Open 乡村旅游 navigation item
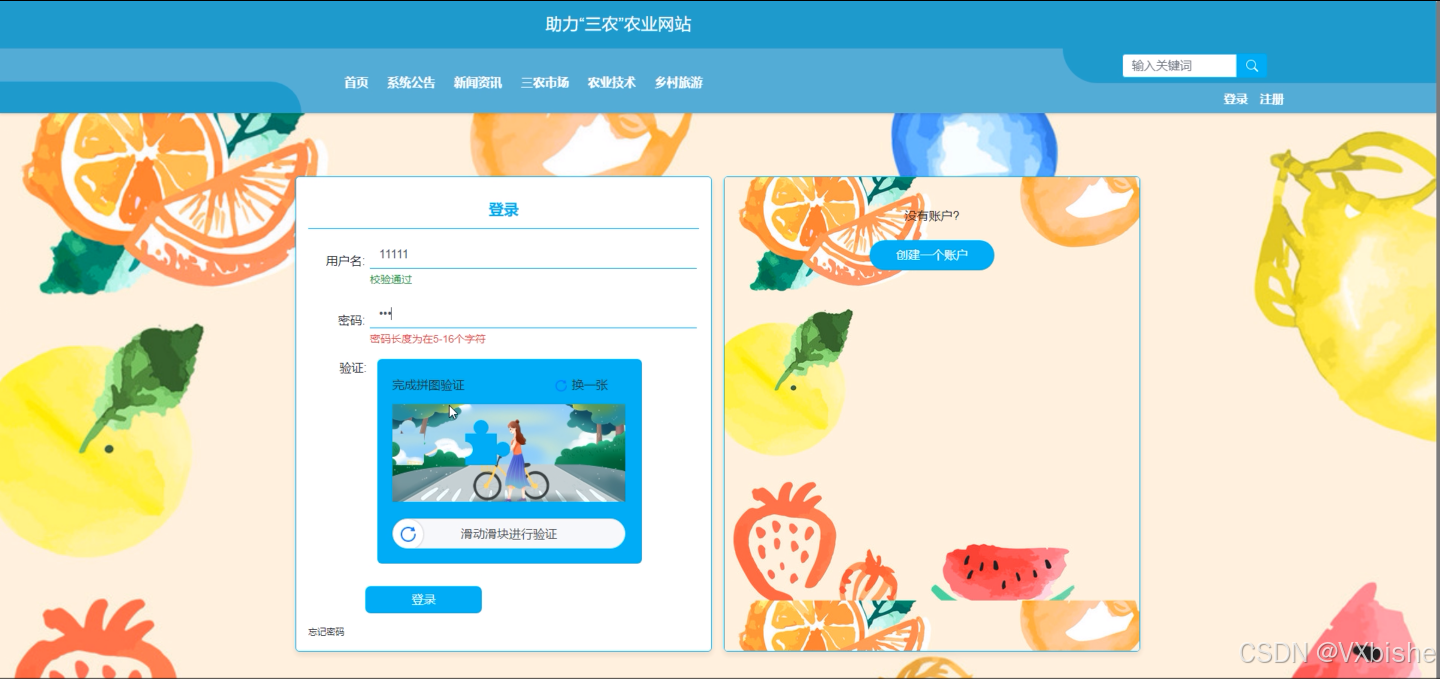 point(679,83)
